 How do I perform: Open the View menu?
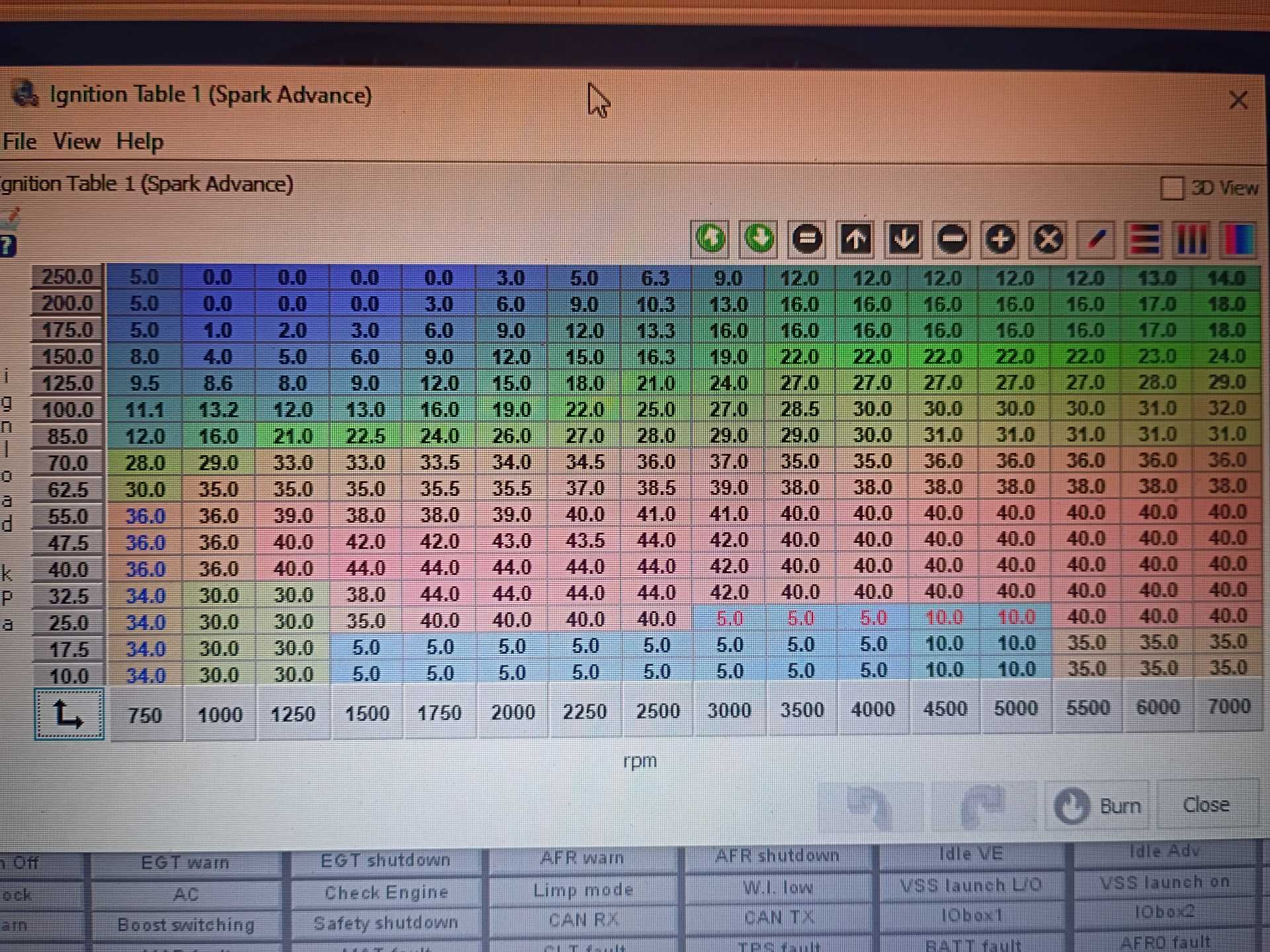pyautogui.click(x=77, y=141)
